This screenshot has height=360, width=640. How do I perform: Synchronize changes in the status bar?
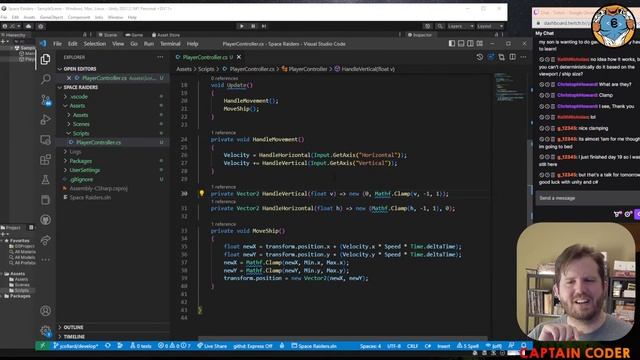point(108,346)
